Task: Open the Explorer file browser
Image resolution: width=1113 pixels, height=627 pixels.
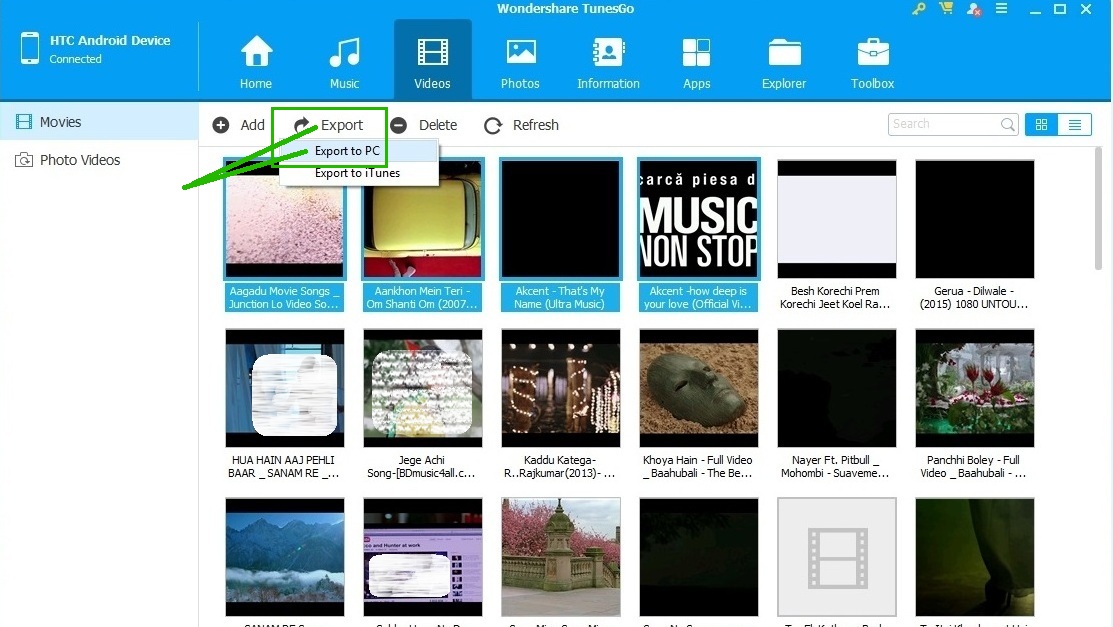Action: pos(784,62)
